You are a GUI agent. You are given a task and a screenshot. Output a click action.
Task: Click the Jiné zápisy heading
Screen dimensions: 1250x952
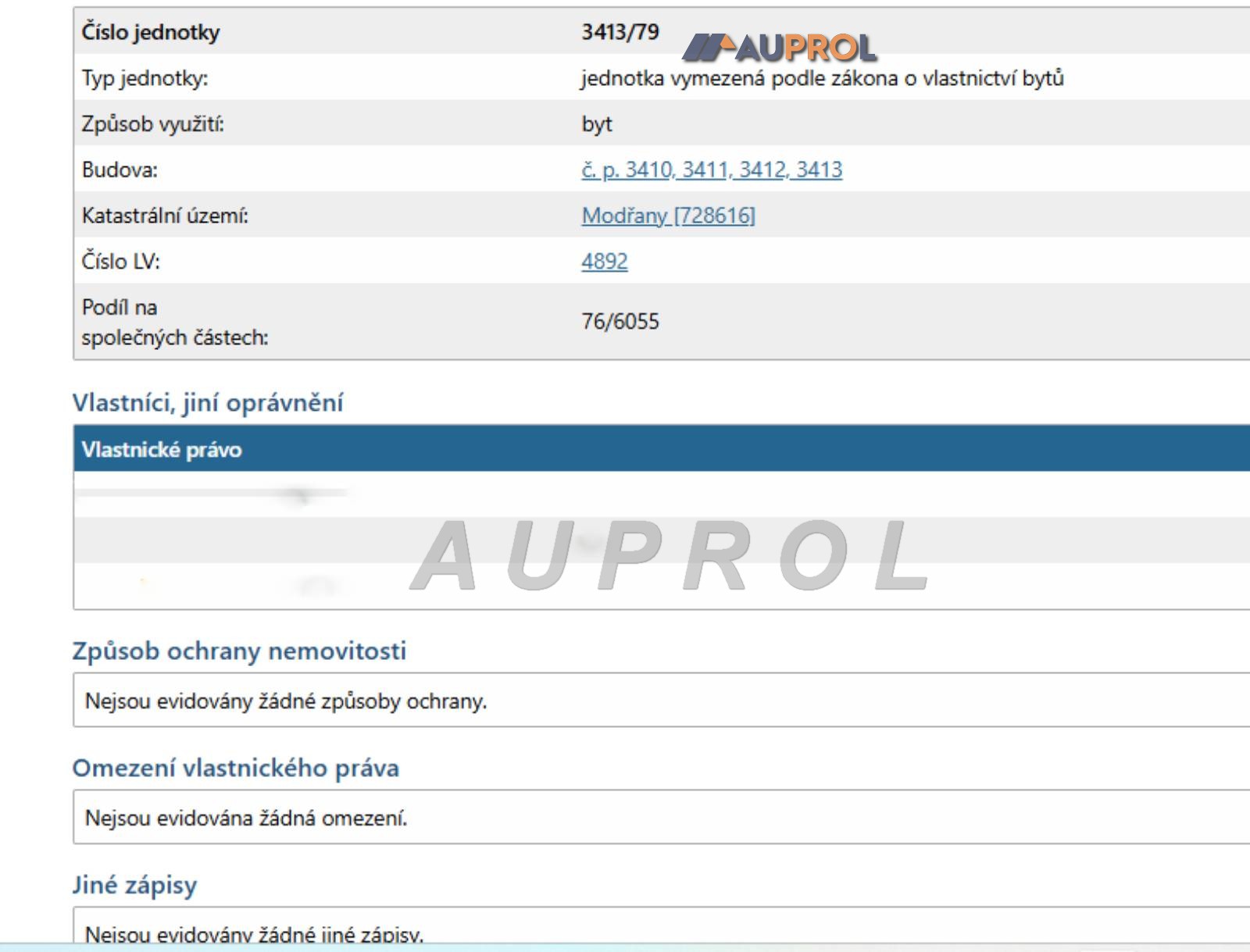(x=134, y=885)
